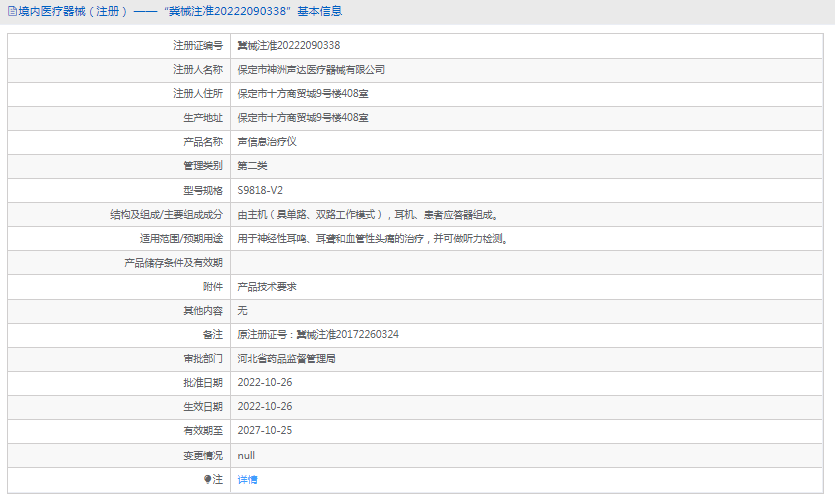The height and width of the screenshot is (498, 835).
Task: Click the 备注 label
Action: [x=212, y=334]
